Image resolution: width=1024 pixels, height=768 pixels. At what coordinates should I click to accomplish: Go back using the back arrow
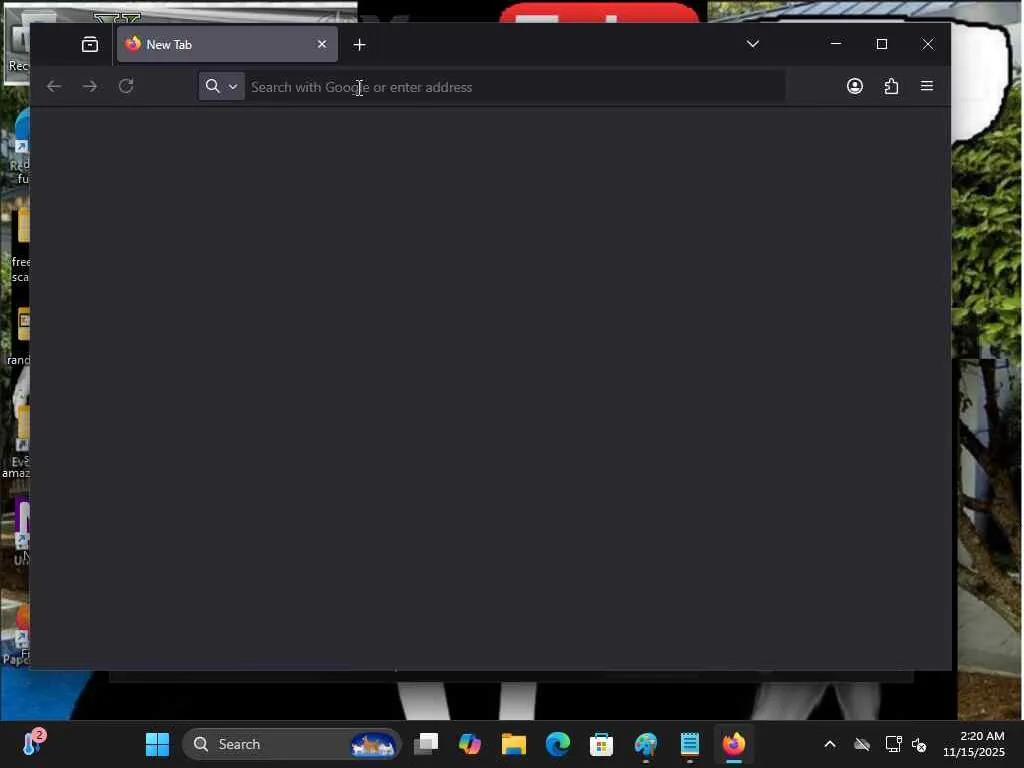pos(54,86)
